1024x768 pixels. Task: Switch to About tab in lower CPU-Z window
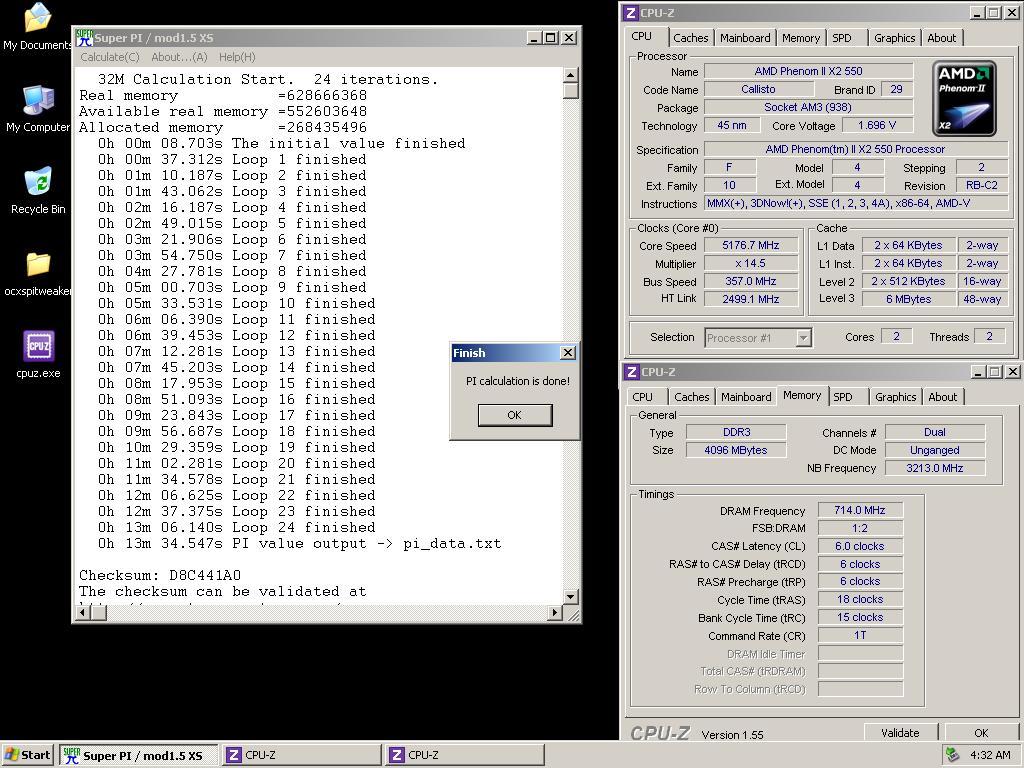(942, 397)
